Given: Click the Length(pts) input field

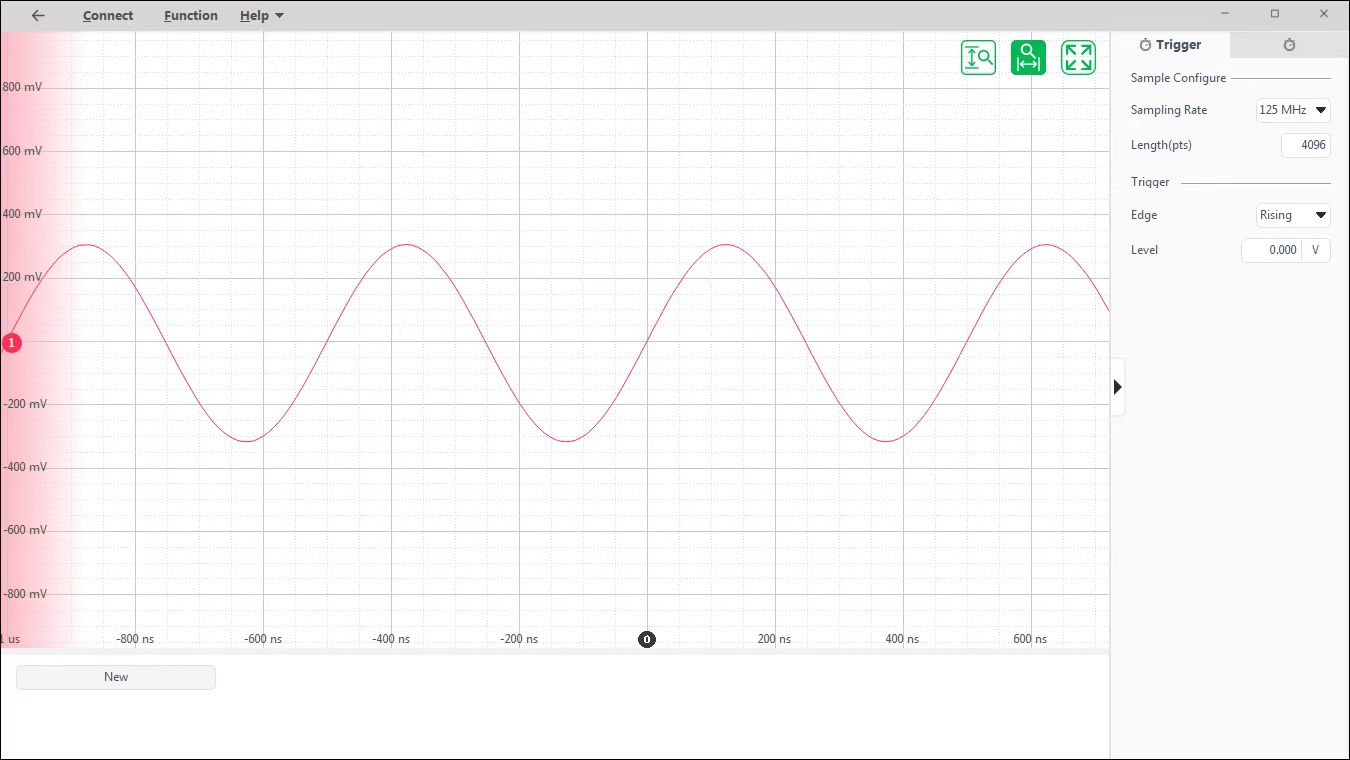Looking at the screenshot, I should 1305,145.
